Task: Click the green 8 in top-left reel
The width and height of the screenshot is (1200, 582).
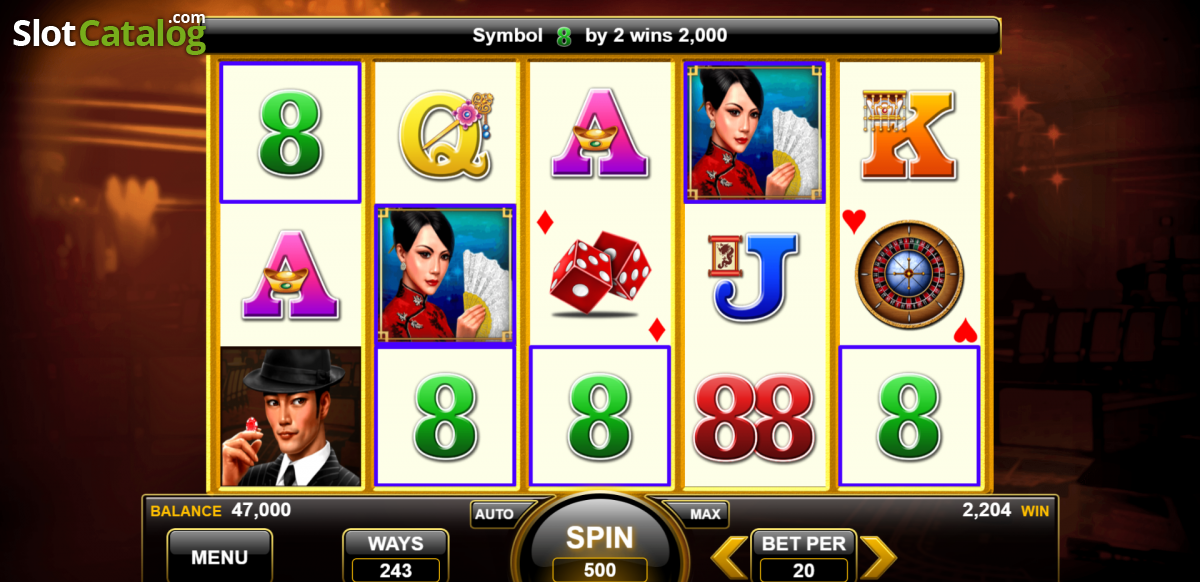Action: 290,132
